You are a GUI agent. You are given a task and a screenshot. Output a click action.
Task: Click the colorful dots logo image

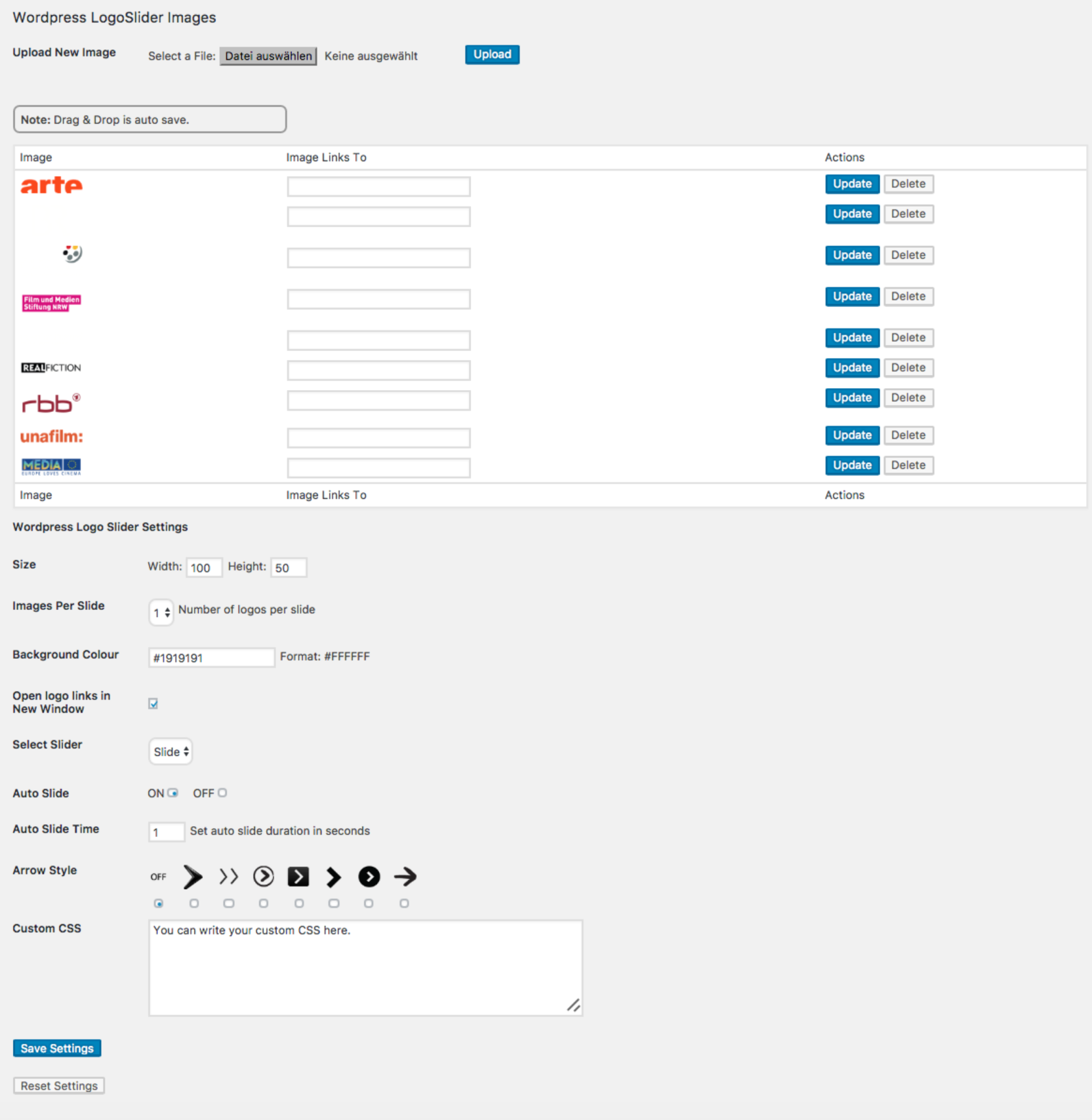coord(72,253)
